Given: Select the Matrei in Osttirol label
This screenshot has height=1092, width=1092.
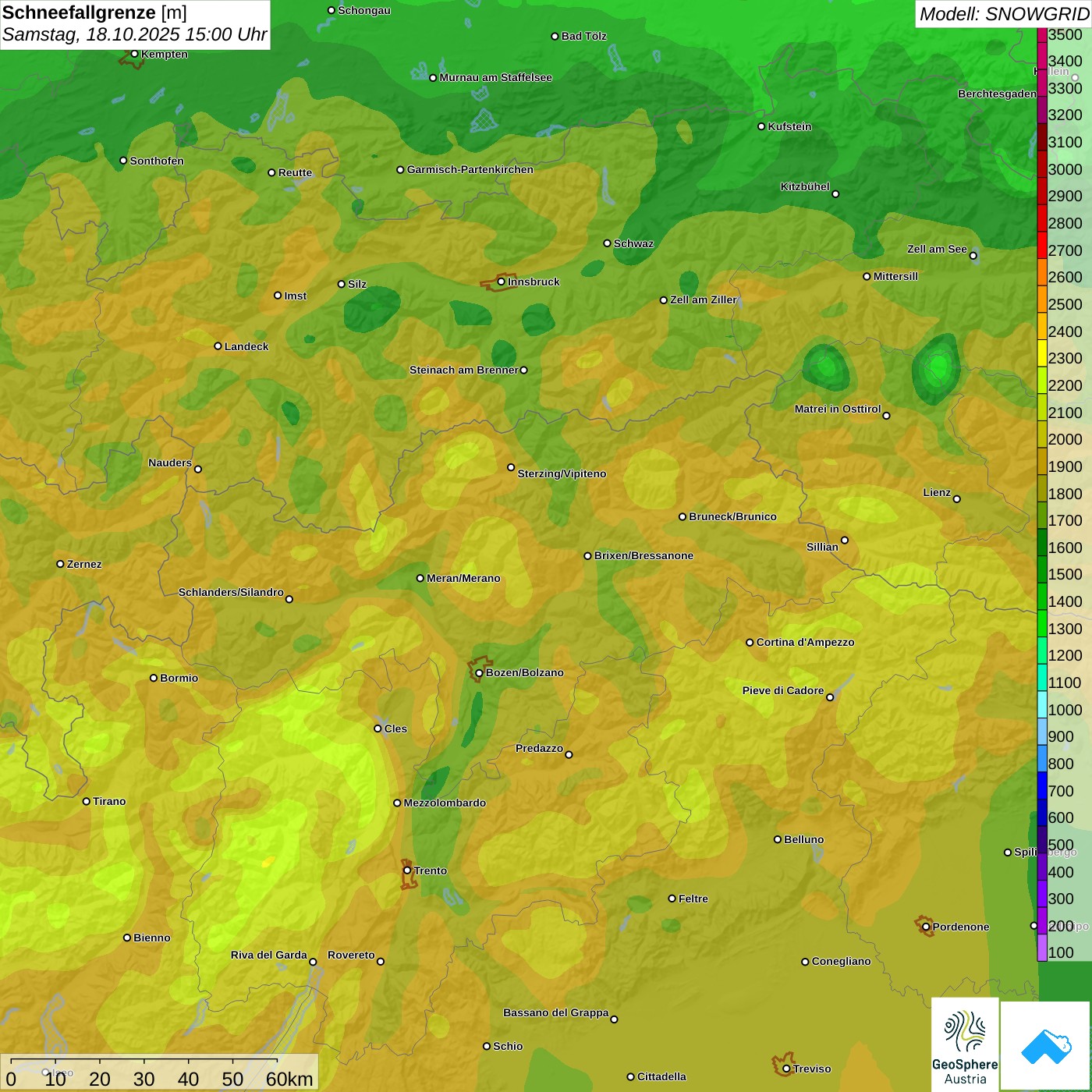Looking at the screenshot, I should tap(838, 409).
